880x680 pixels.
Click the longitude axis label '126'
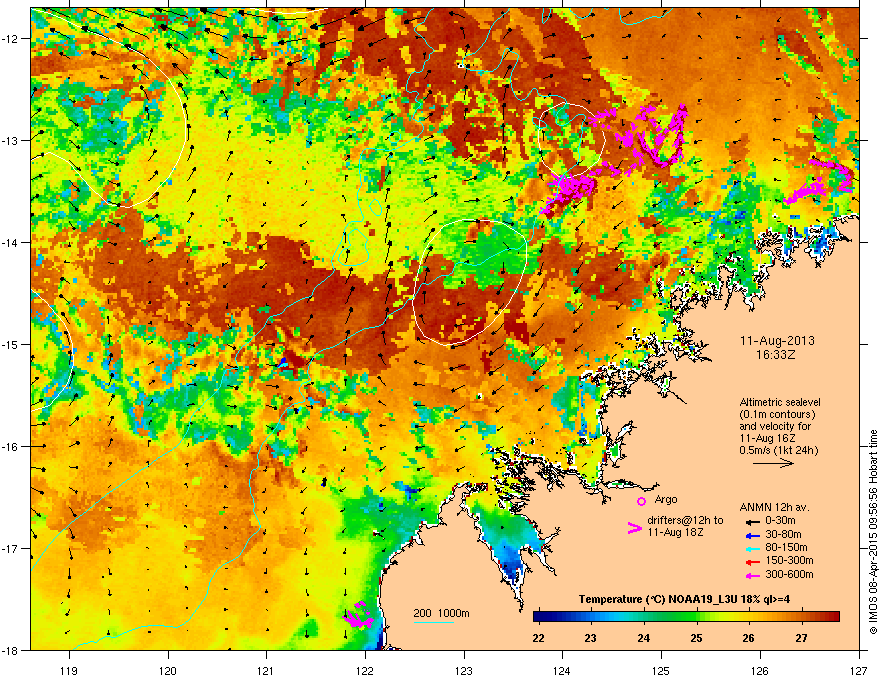760,671
